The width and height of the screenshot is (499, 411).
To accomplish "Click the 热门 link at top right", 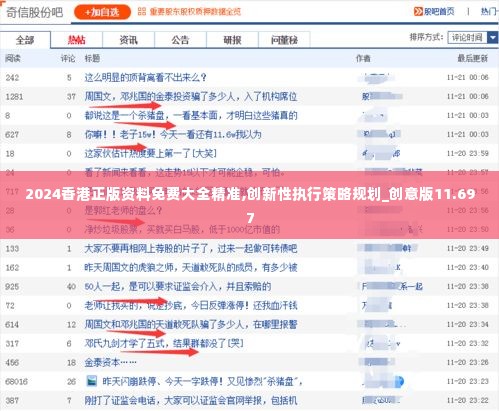I will pyautogui.click(x=489, y=12).
